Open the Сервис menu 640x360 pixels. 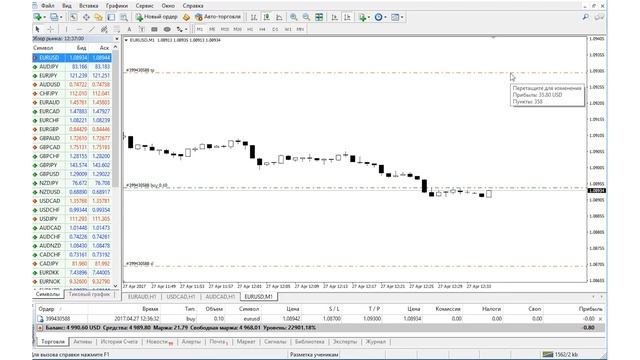coord(144,6)
